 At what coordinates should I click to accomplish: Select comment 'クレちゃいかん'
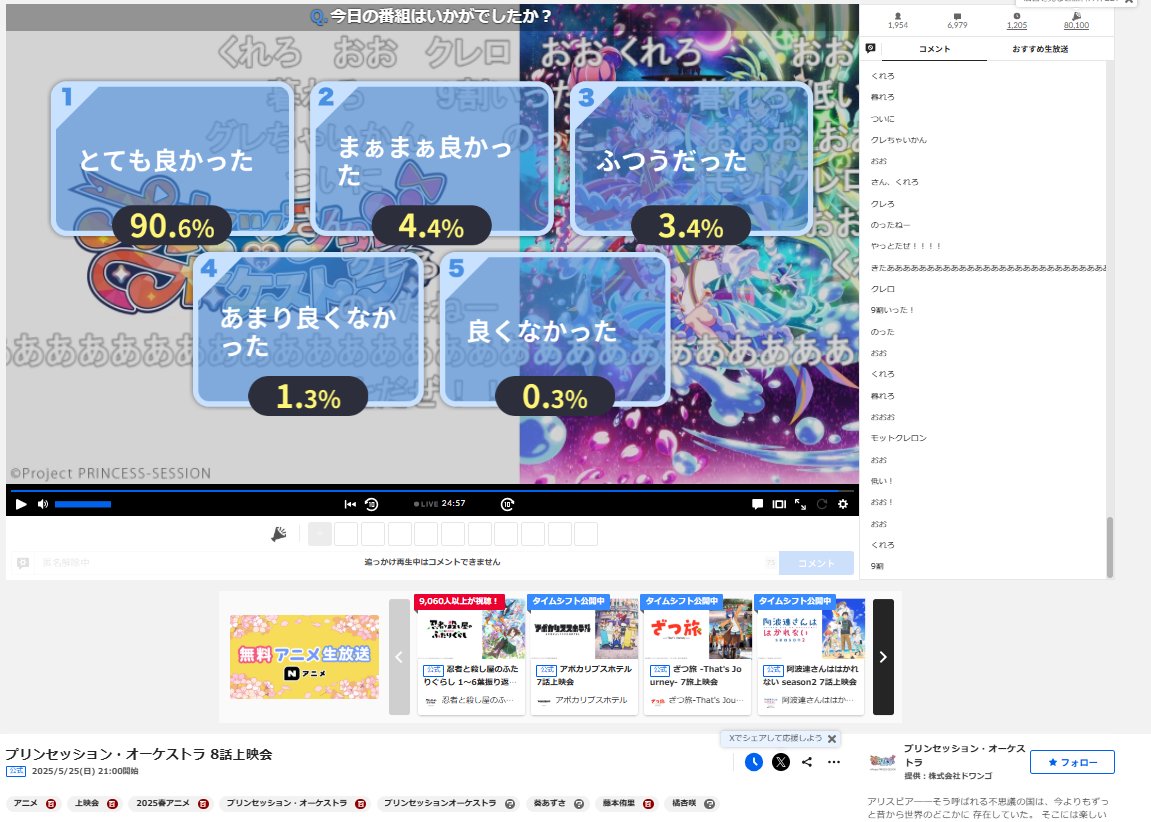coord(898,139)
